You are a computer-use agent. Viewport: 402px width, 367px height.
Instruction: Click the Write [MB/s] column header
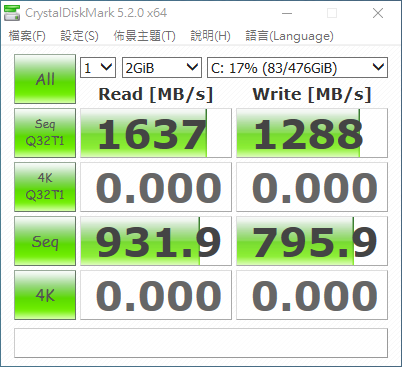pyautogui.click(x=312, y=94)
